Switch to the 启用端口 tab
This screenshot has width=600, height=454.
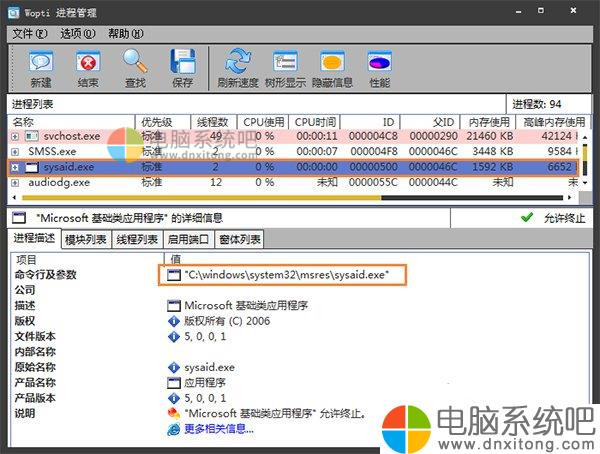tap(189, 240)
